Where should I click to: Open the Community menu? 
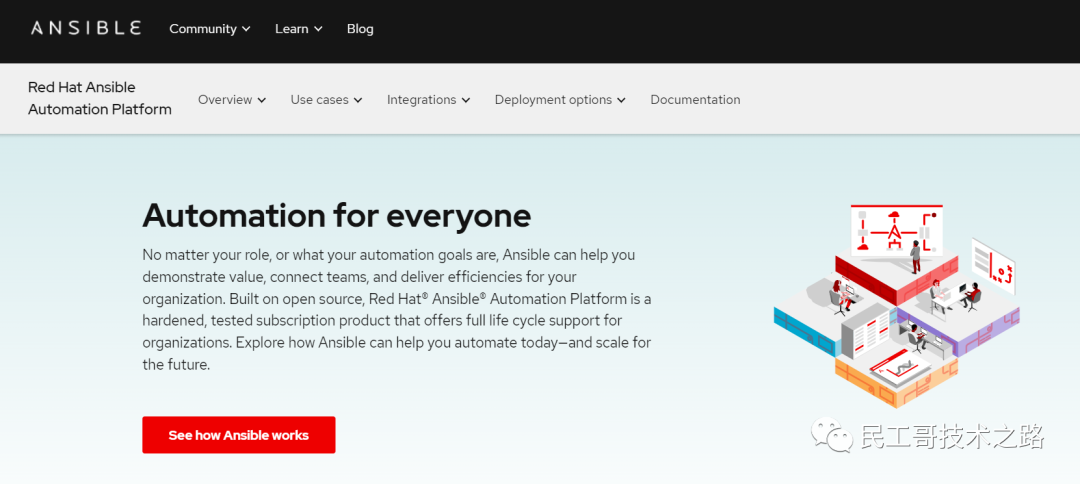(210, 29)
